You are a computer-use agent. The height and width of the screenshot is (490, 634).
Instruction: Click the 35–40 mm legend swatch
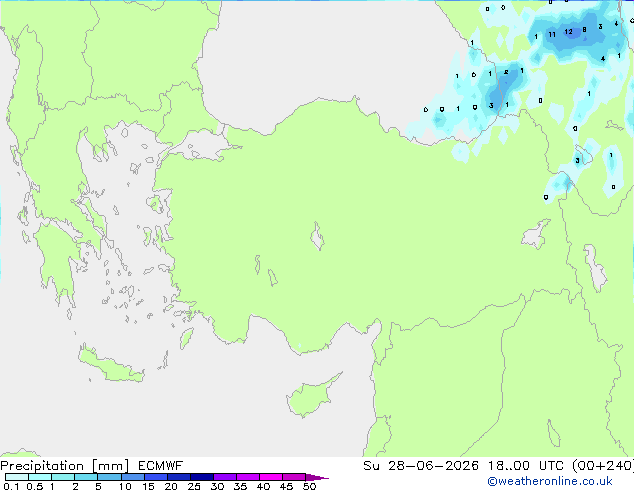coord(248,477)
